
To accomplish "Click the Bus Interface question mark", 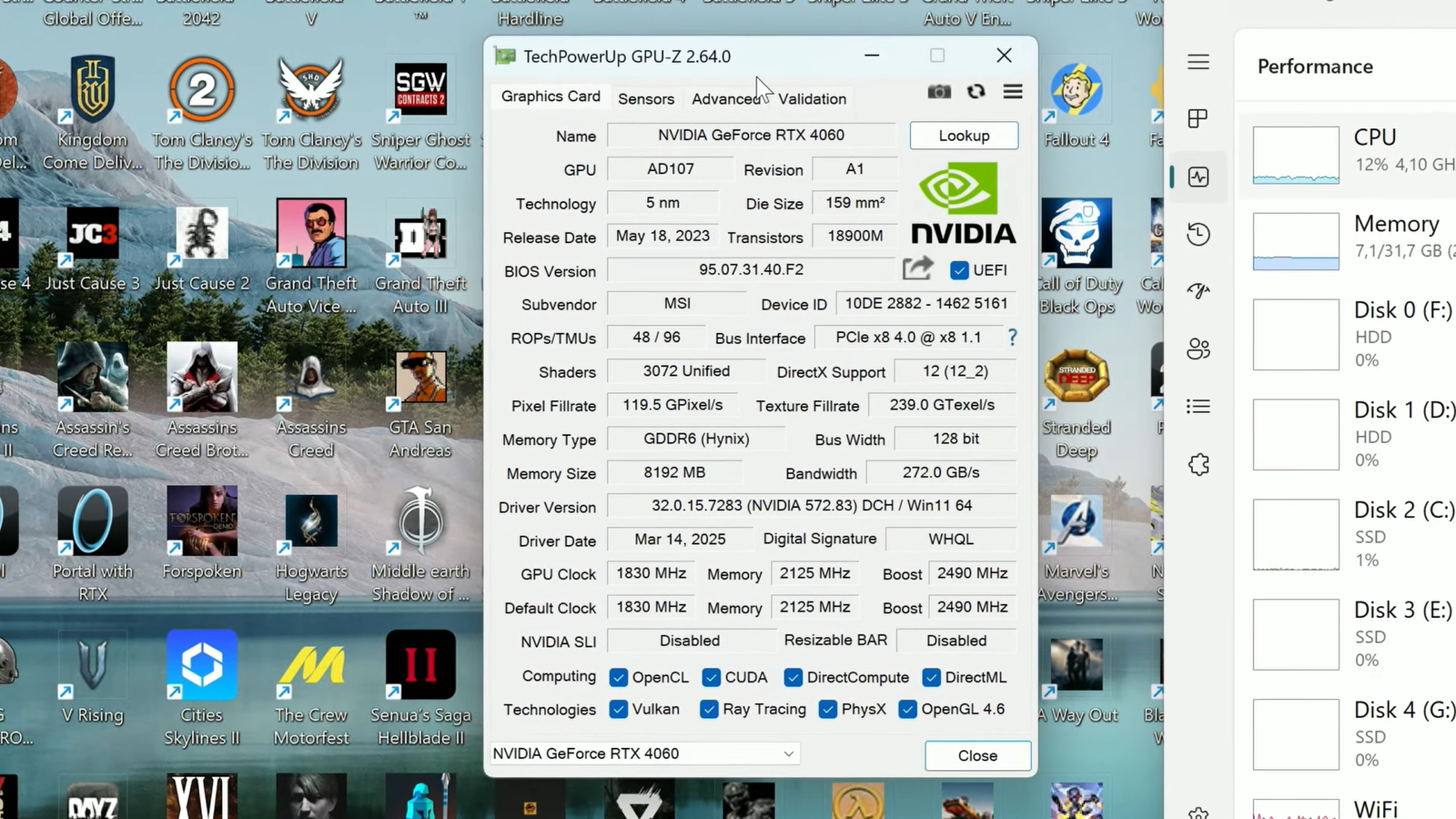I will click(x=1012, y=338).
